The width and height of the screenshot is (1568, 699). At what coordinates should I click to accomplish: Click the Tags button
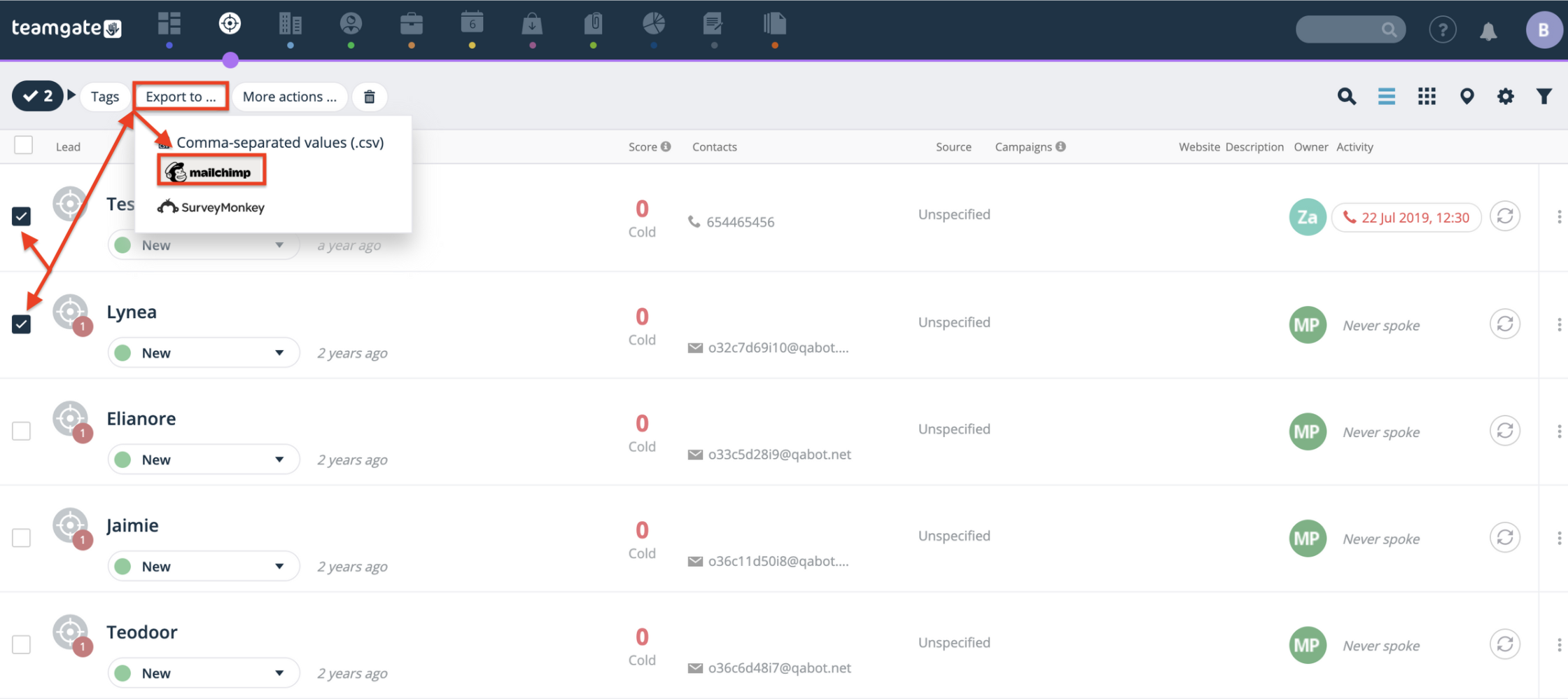click(x=105, y=97)
